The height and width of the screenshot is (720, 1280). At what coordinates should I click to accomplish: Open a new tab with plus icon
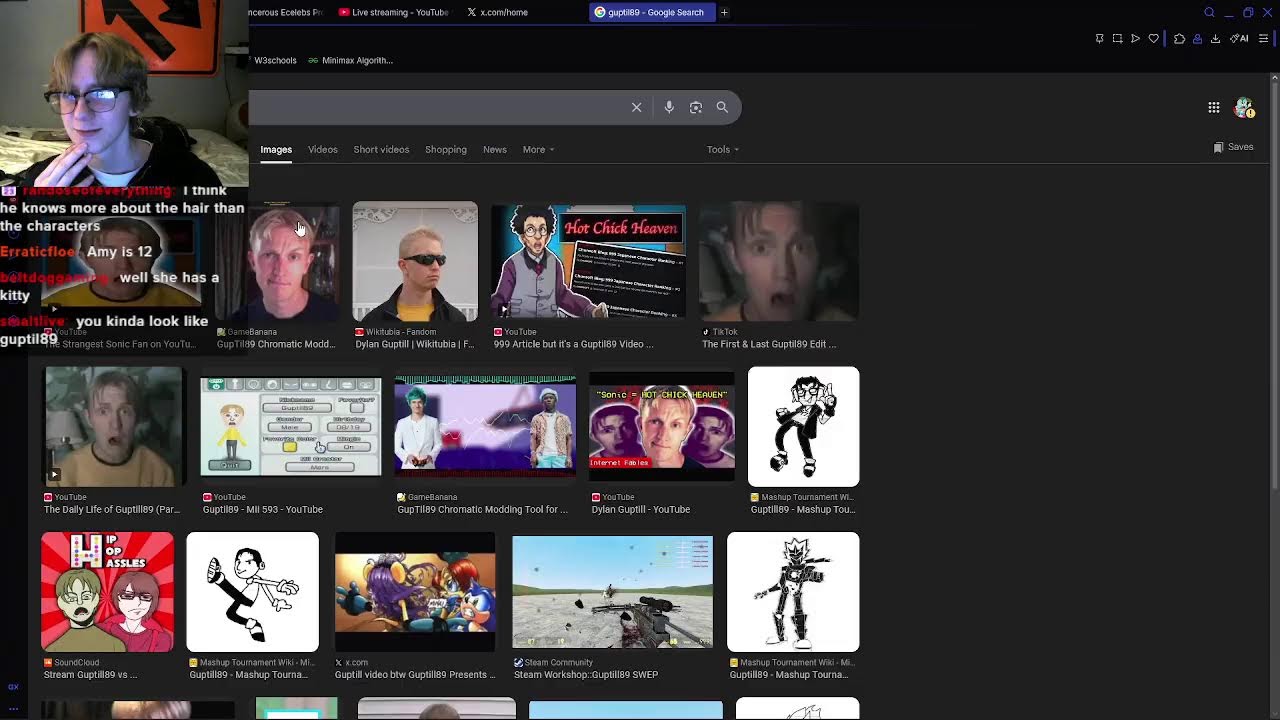(724, 12)
